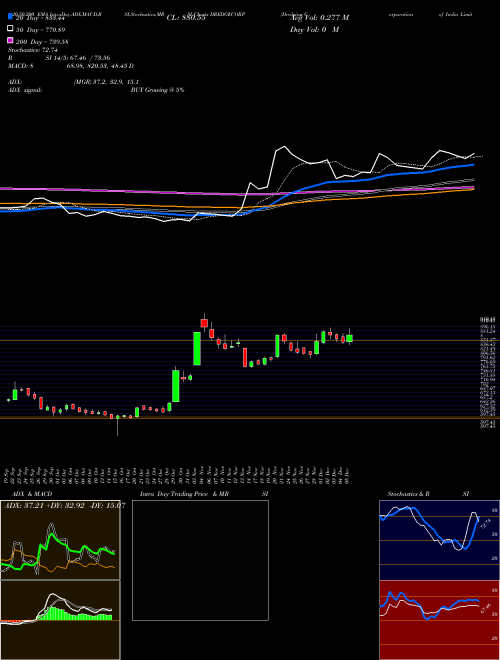Image resolution: width=500 pixels, height=660 pixels.
Task: Select the '50 Day = 770.89' legend text
Action: 42,30
